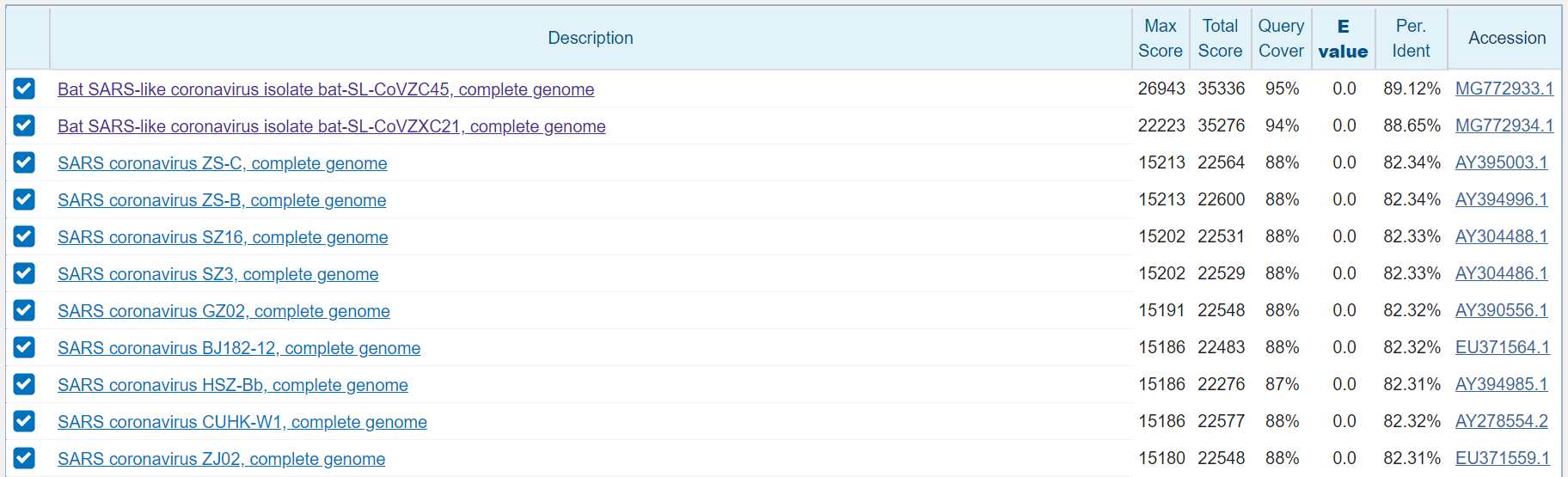Screen dimensions: 1568x477
Task: Follow the SARS coronavirus SZ3 link
Action: (218, 274)
